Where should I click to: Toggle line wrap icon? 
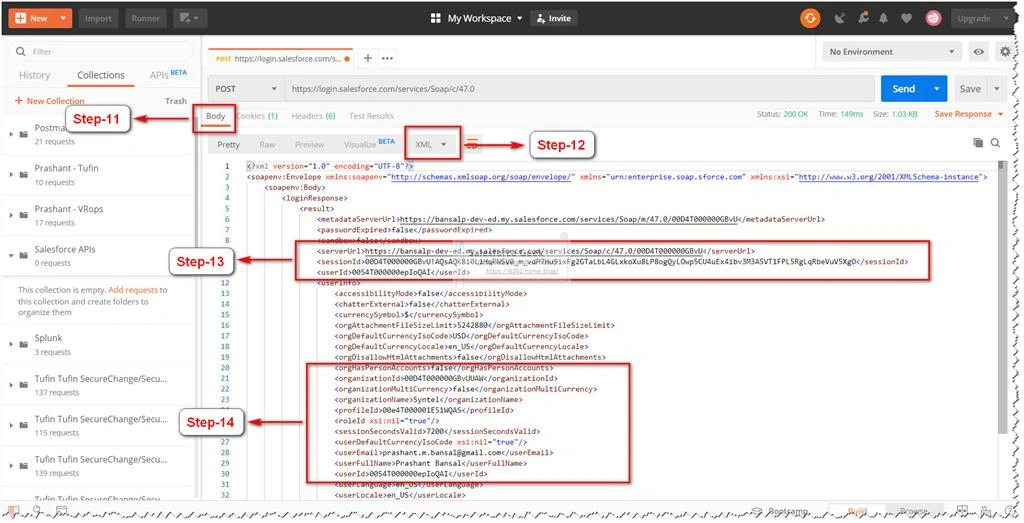point(472,144)
